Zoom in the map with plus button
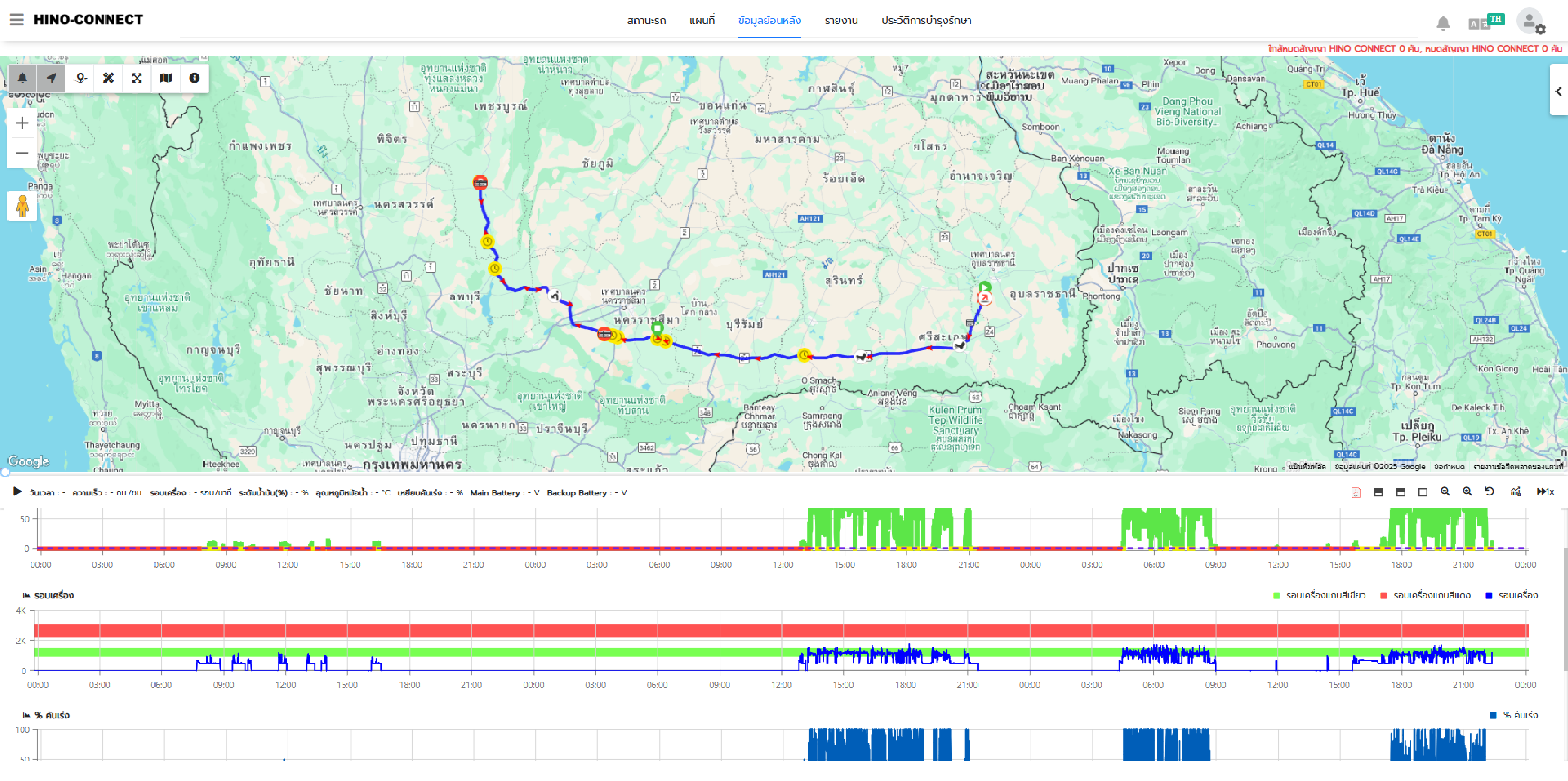Image resolution: width=1568 pixels, height=781 pixels. [22, 123]
